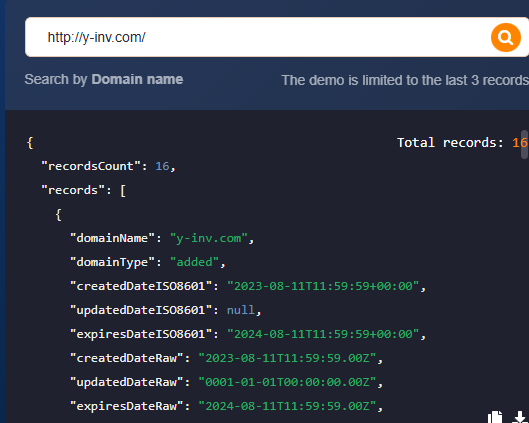Click the updatedDateRaw value 0001-01-01
The image size is (529, 423).
point(287,382)
